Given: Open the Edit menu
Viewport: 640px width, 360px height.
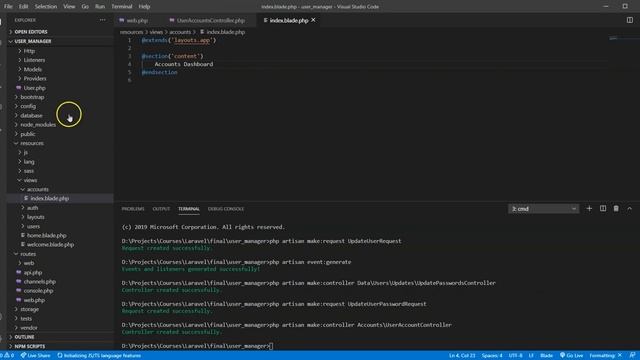Looking at the screenshot, I should [24, 7].
